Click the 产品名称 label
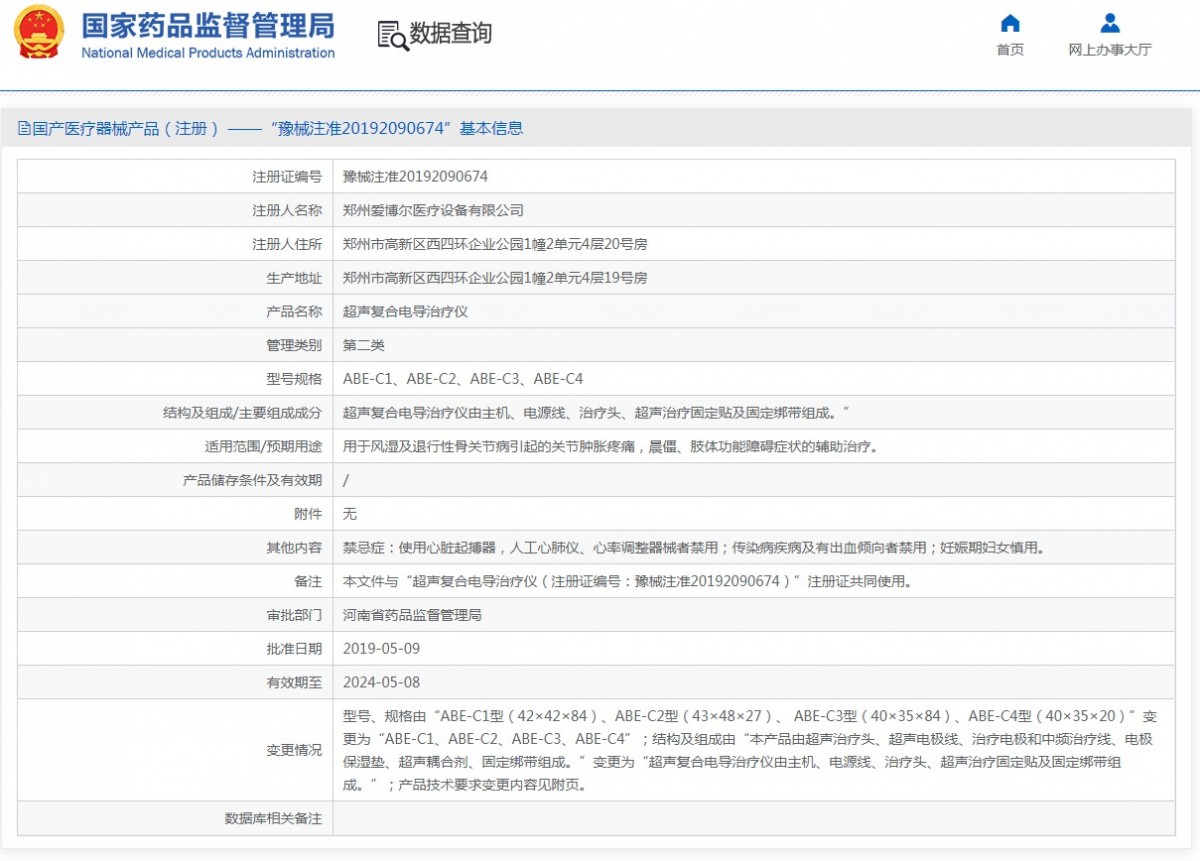Viewport: 1200px width, 861px height. 294,312
